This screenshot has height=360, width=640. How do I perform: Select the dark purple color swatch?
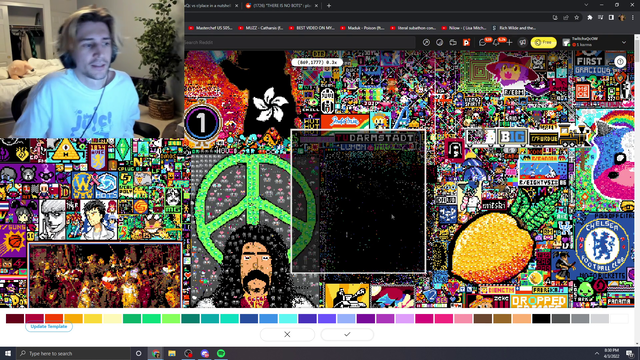(x=366, y=318)
